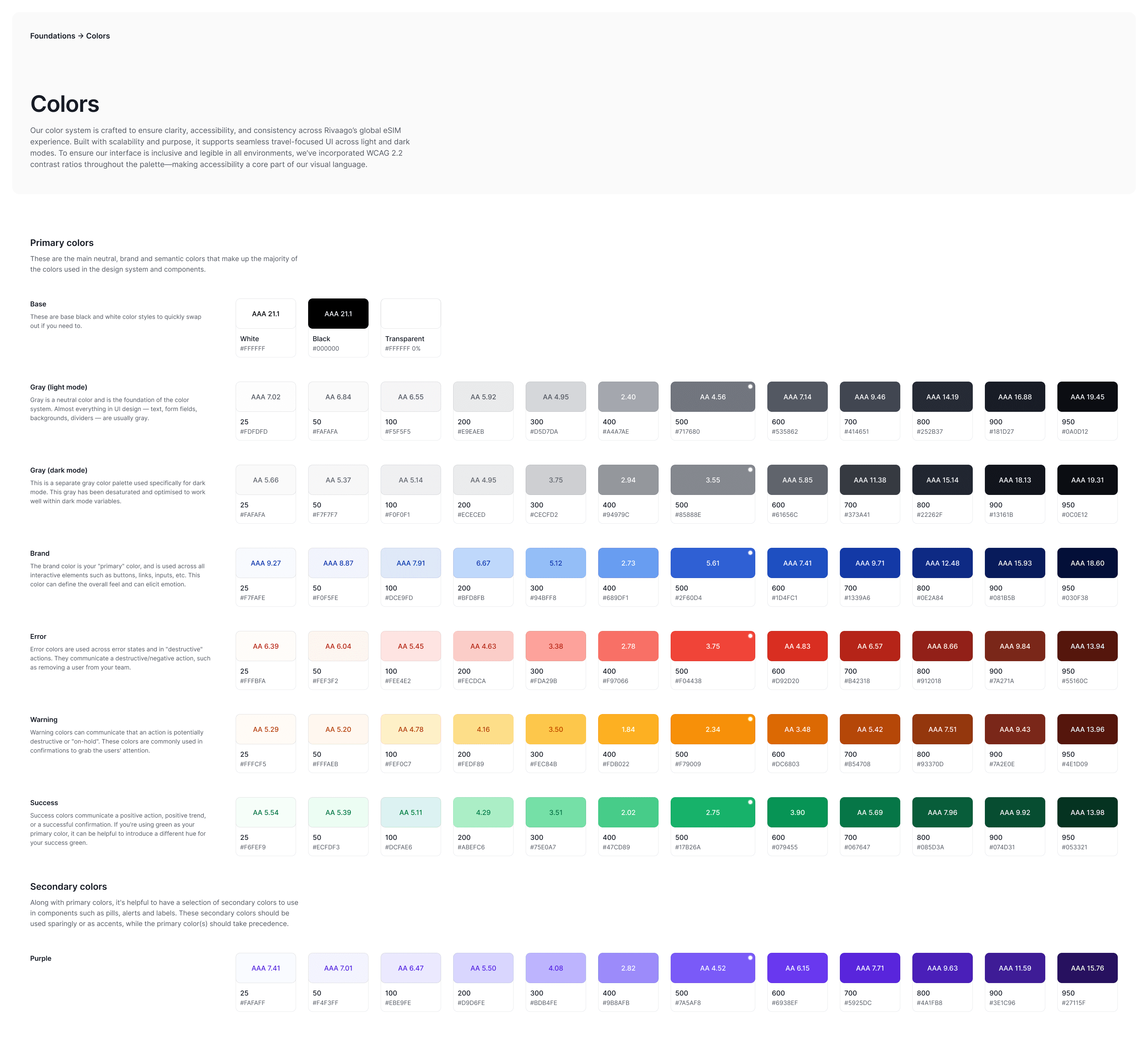Screen dimensions: 1148x1042
Task: Click the Primary colors section heading
Action: [62, 243]
